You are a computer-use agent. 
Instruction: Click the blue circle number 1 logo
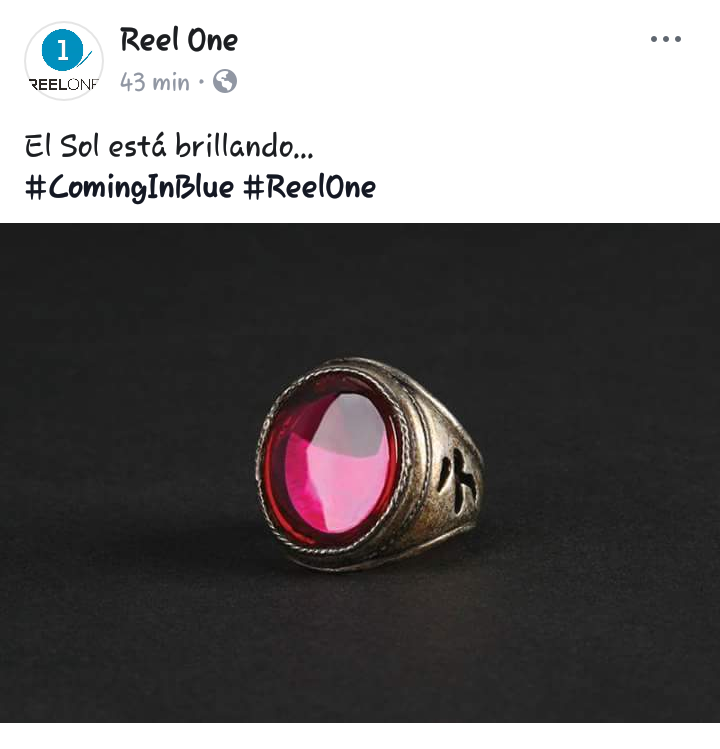point(63,50)
